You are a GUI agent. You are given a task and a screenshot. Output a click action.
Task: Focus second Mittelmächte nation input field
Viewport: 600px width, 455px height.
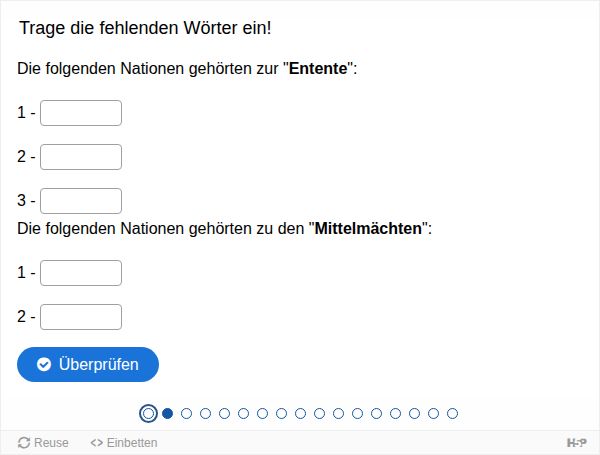(81, 317)
